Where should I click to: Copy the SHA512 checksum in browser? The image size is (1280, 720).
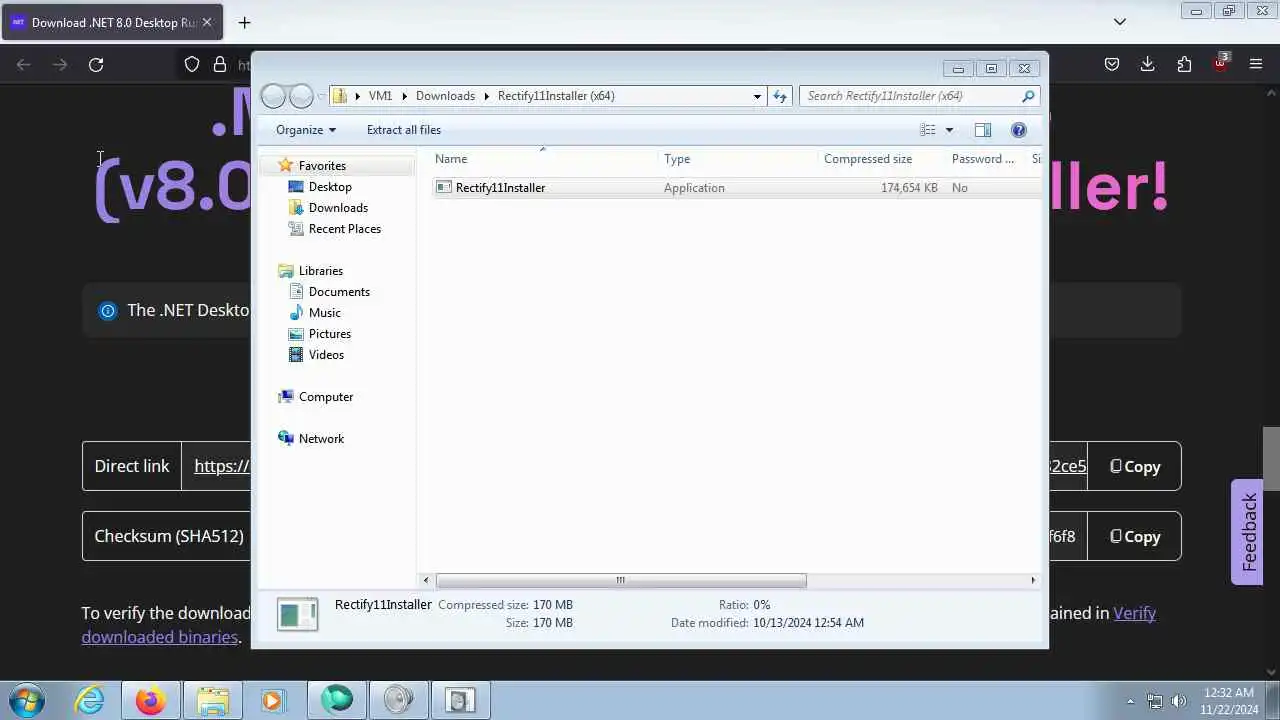coord(1135,536)
